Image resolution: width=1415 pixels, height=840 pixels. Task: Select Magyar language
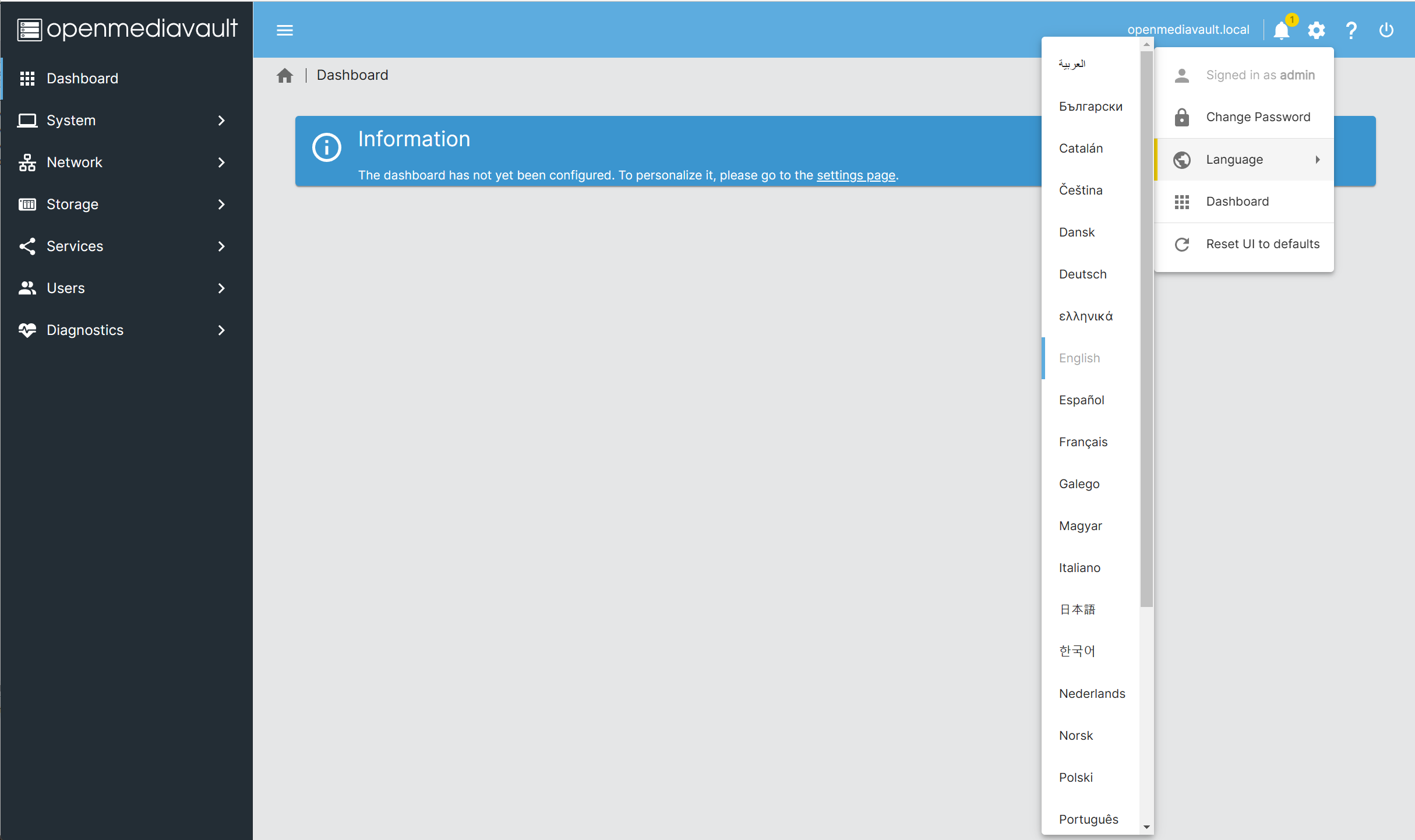pyautogui.click(x=1091, y=526)
